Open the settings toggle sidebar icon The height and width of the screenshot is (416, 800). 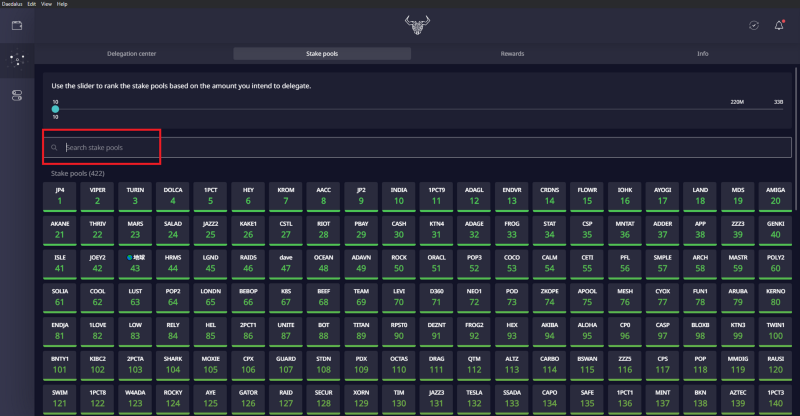[x=17, y=95]
